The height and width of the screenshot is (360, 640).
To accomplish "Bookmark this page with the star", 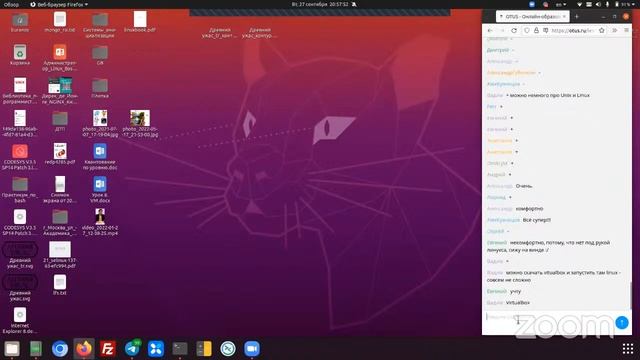I will pos(602,31).
